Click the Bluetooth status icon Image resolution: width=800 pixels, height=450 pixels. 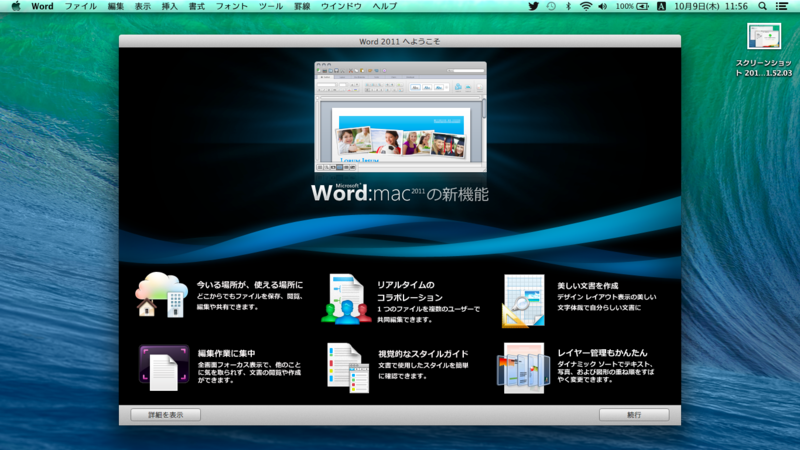pyautogui.click(x=568, y=6)
